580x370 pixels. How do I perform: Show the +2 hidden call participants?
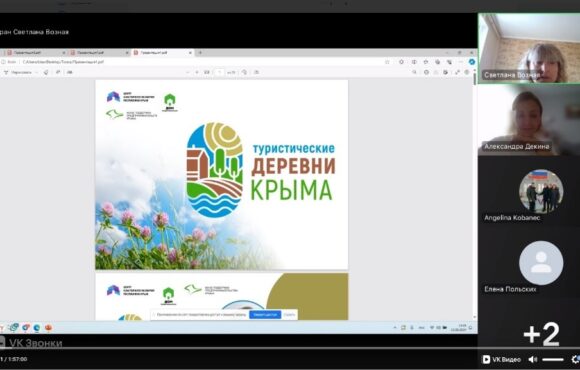542,334
